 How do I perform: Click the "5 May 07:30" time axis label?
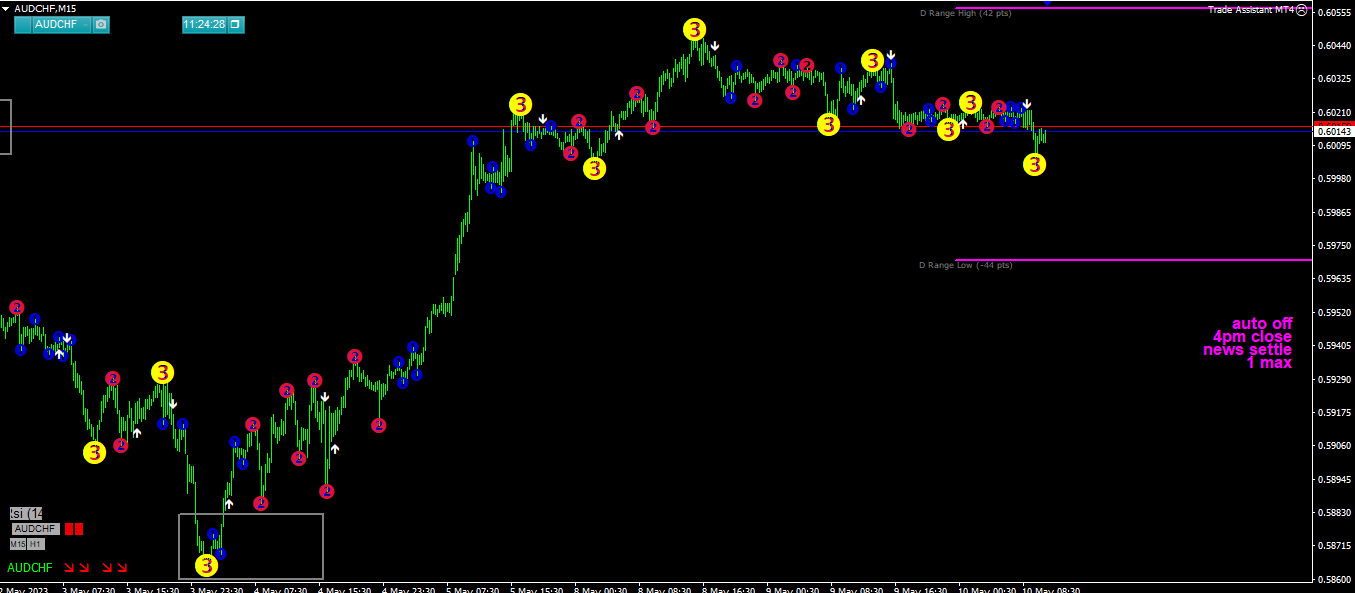click(x=474, y=590)
